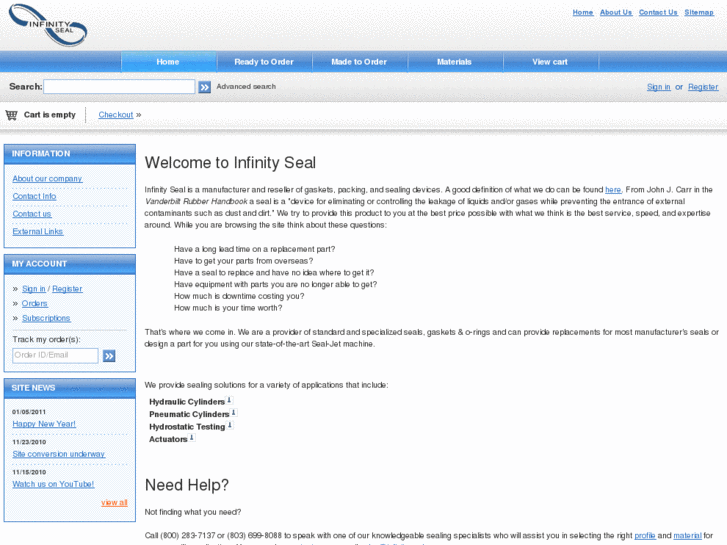
Task: Go to Checkout
Action: (x=115, y=115)
